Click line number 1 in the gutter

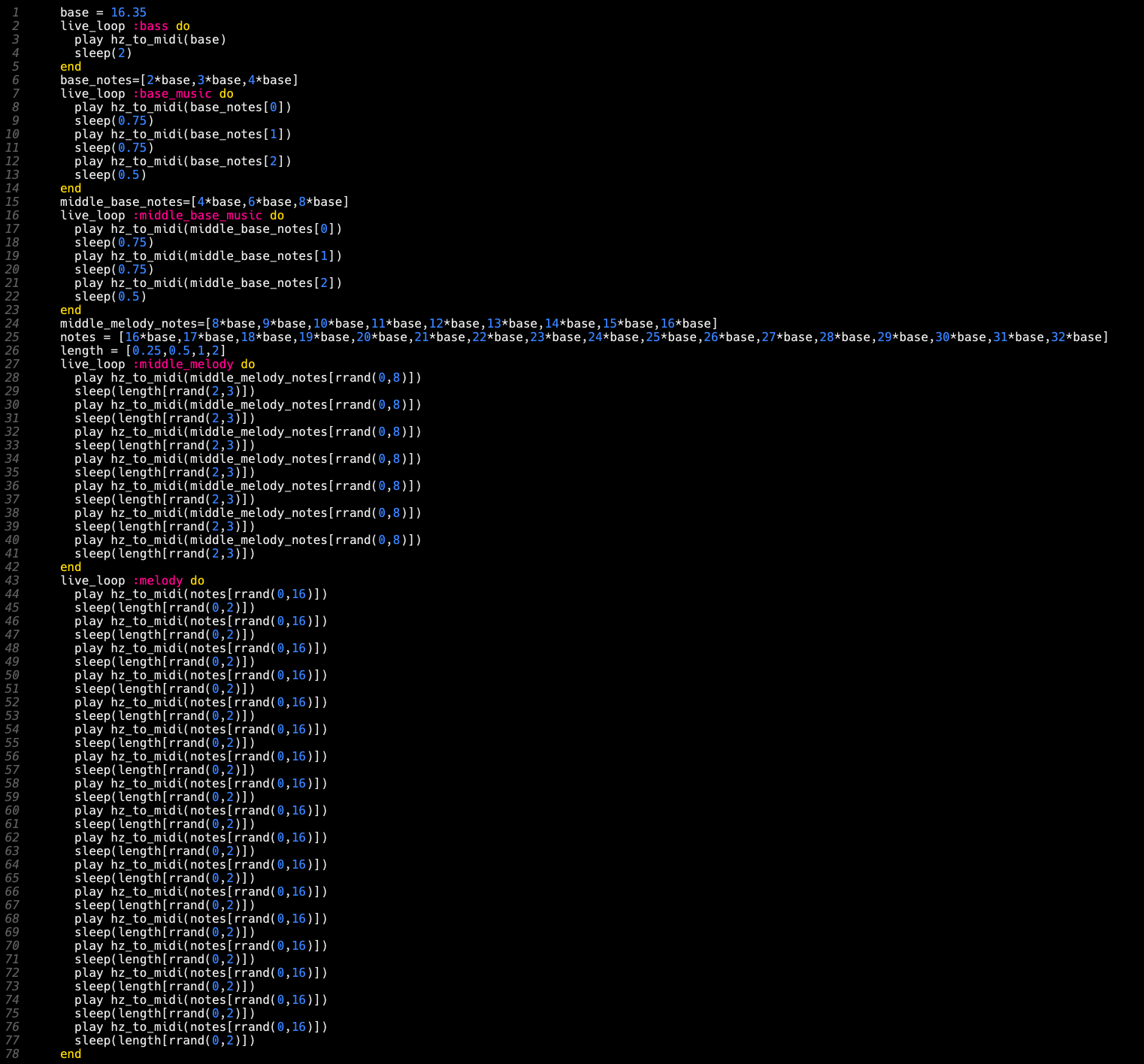(x=15, y=12)
